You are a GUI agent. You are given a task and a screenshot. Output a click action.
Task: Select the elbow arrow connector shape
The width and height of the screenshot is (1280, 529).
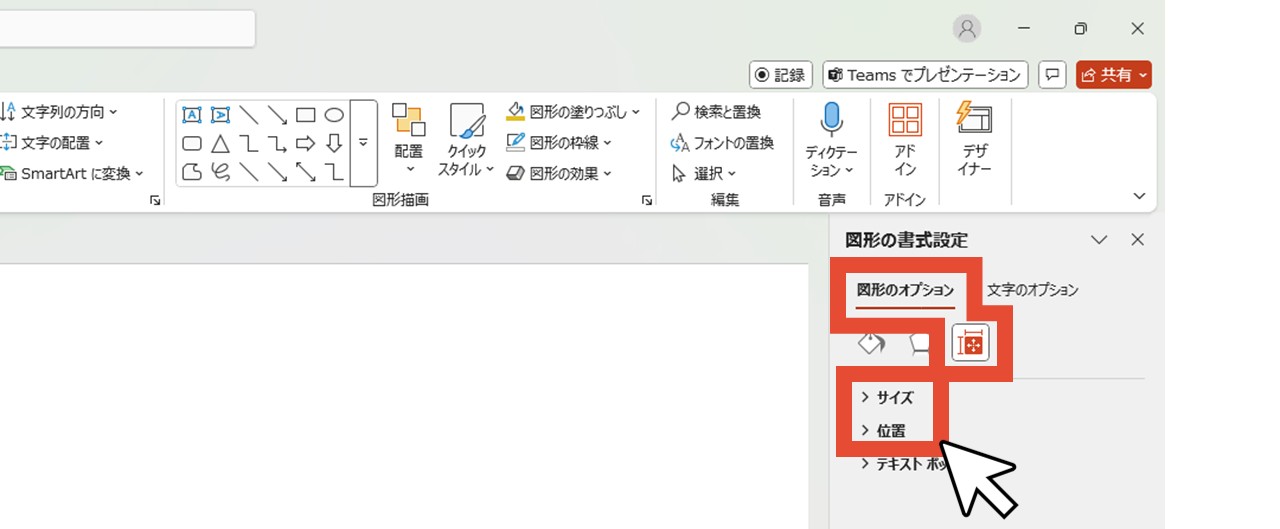point(277,144)
